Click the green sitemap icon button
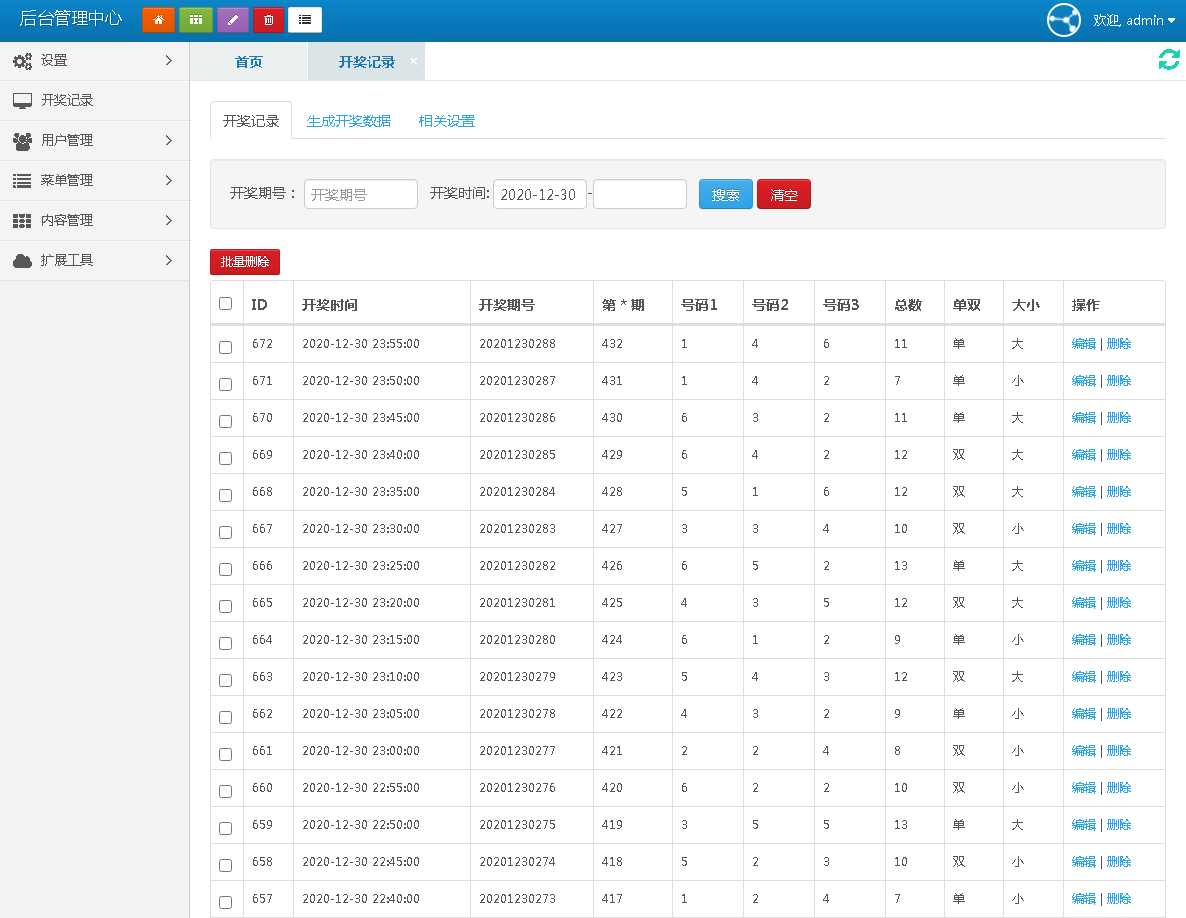 click(x=196, y=20)
